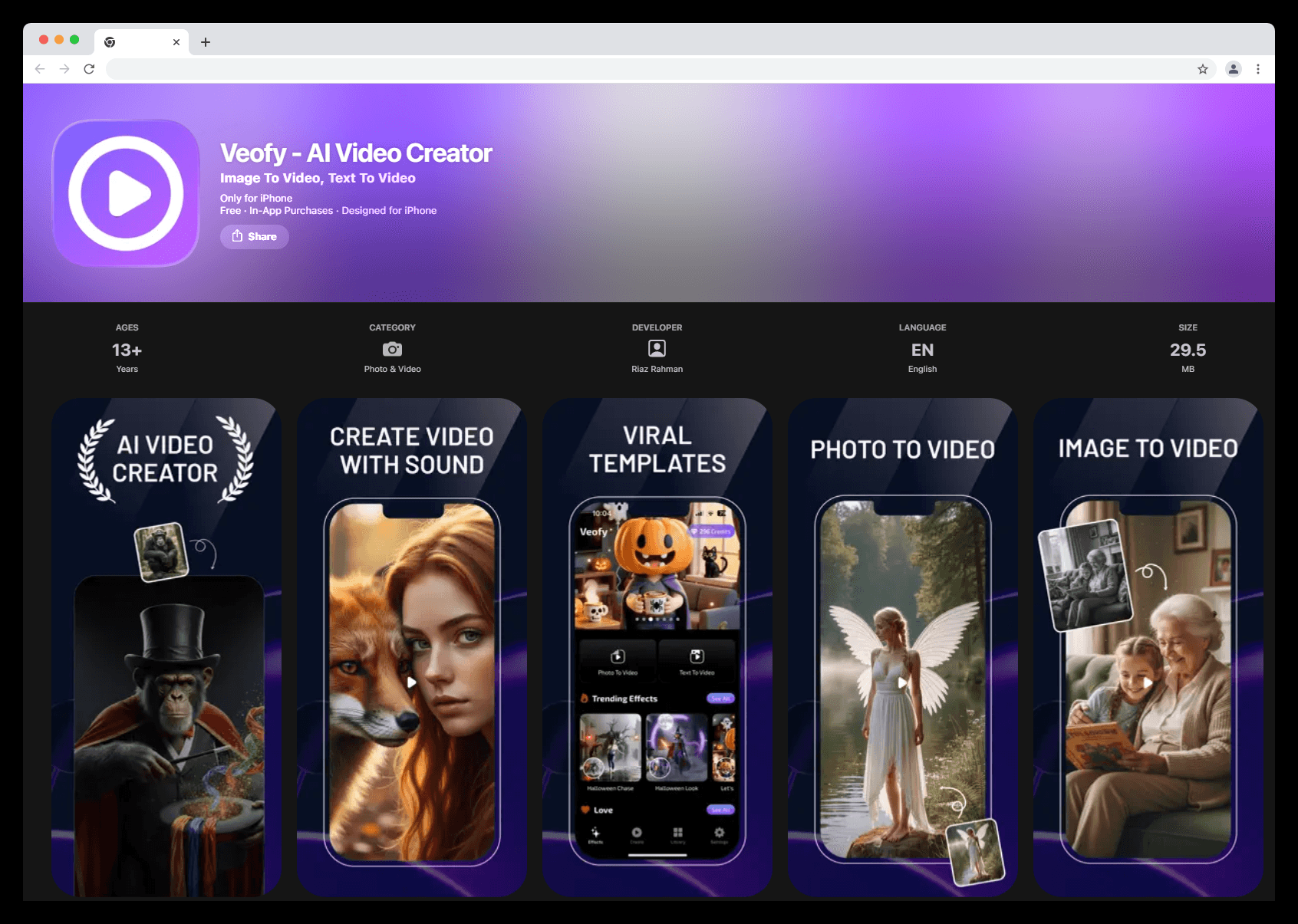Expand the Love section via See All

(x=720, y=810)
